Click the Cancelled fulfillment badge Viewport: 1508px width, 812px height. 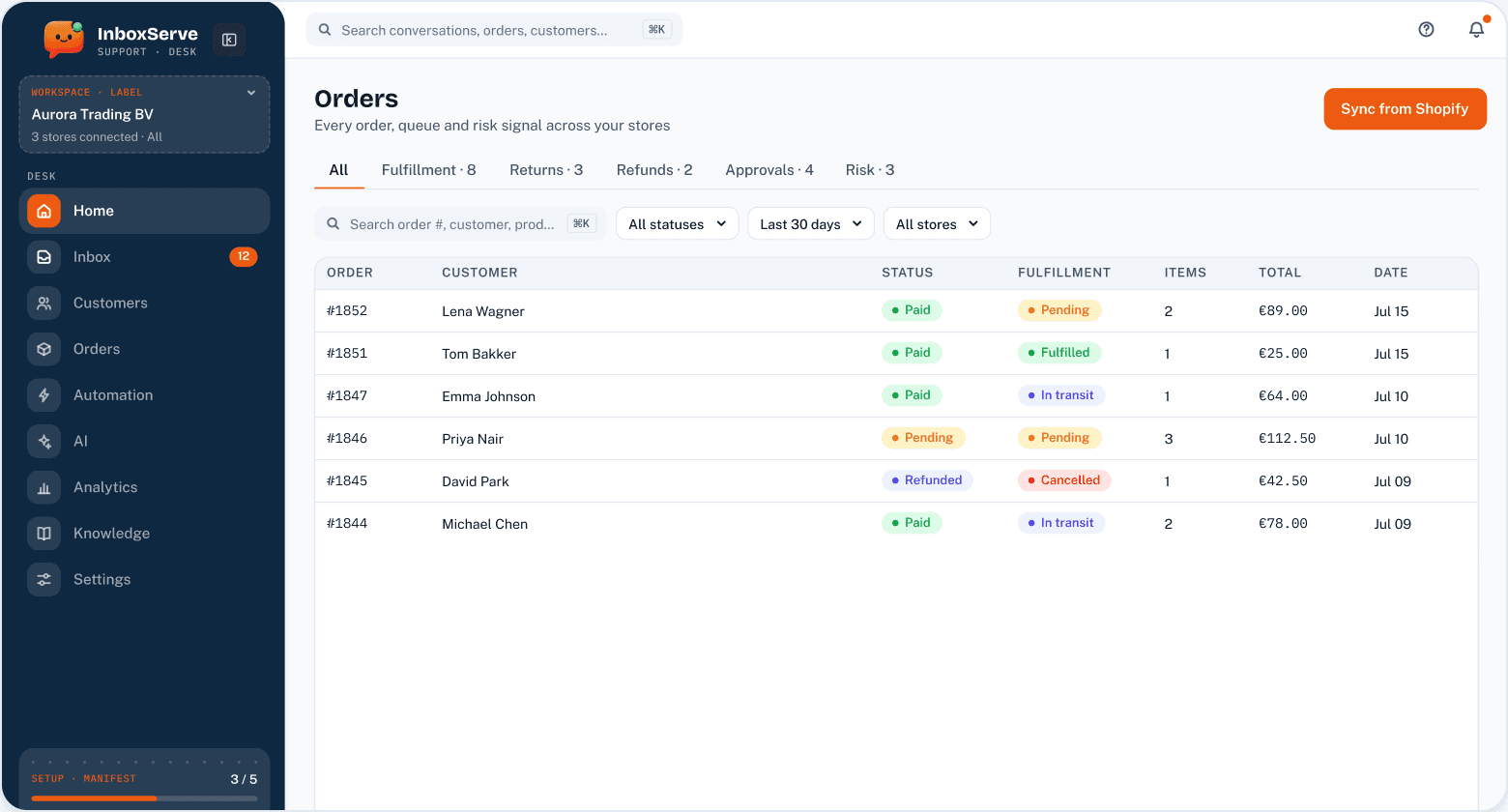[x=1064, y=480]
